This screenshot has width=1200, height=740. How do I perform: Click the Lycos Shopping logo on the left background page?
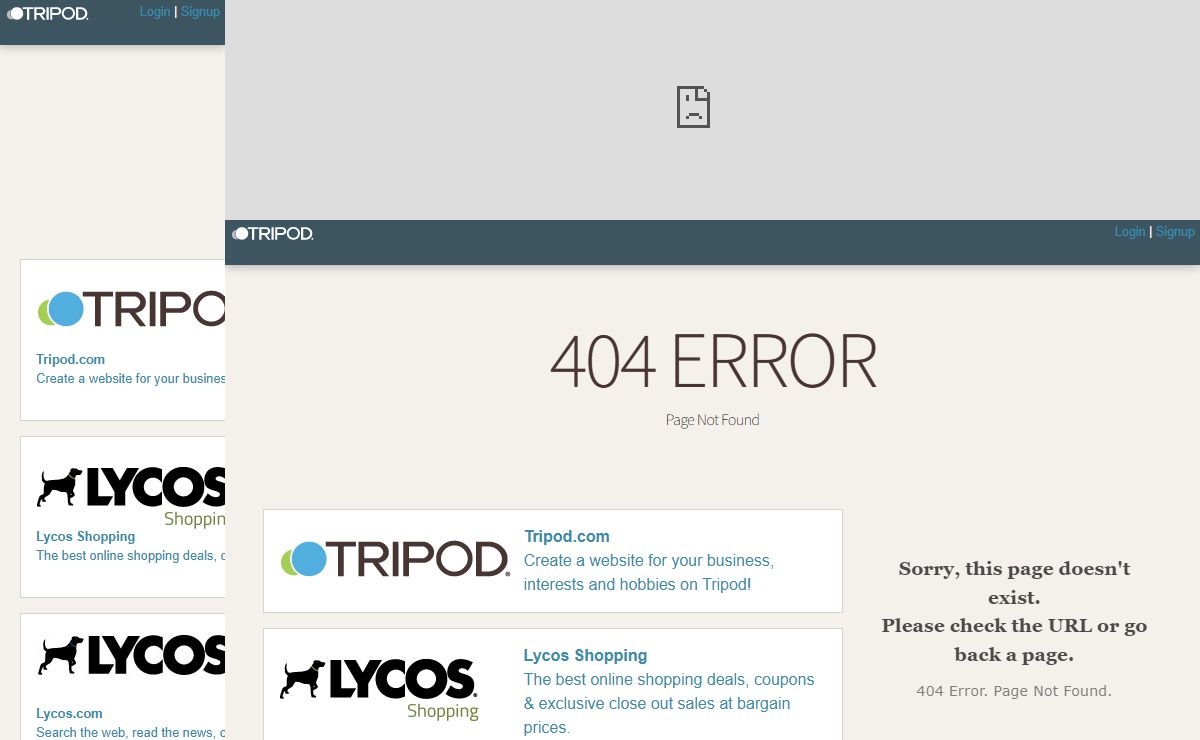click(131, 496)
